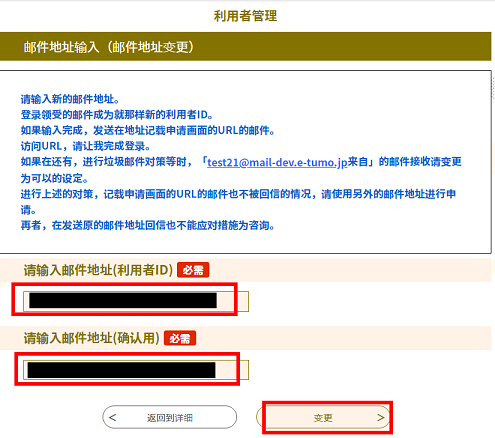Click the line starting with 如果输入完成，发送在地址

148,131
